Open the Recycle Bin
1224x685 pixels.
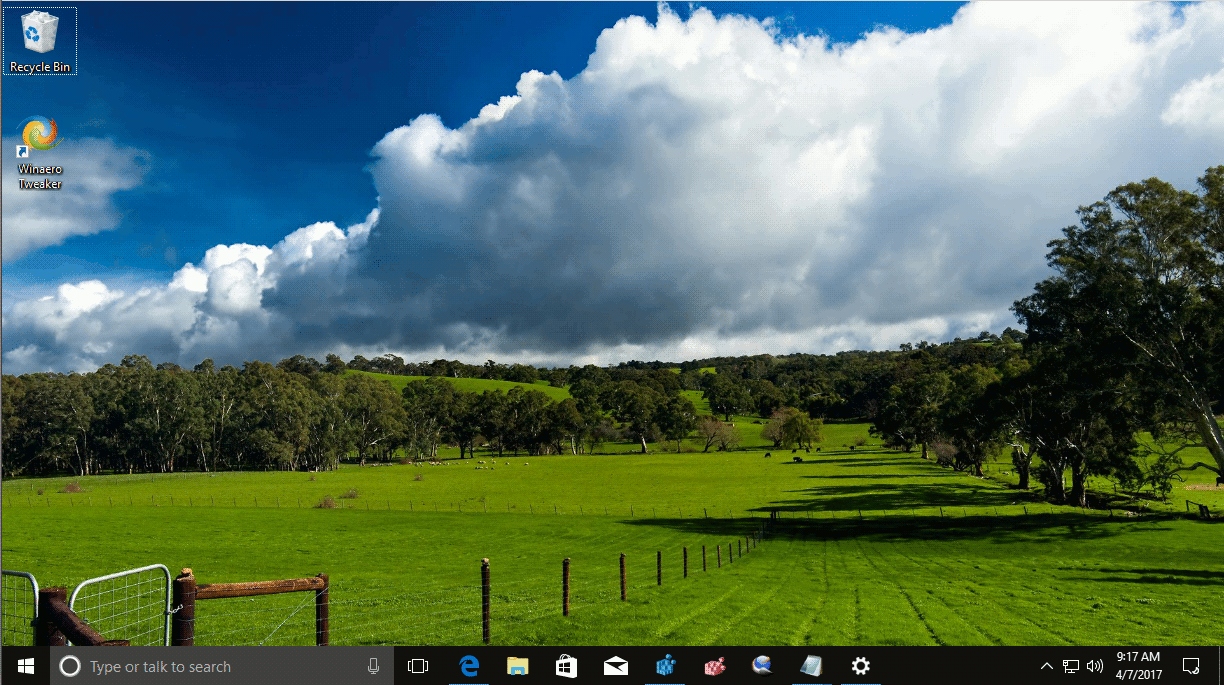pos(39,35)
